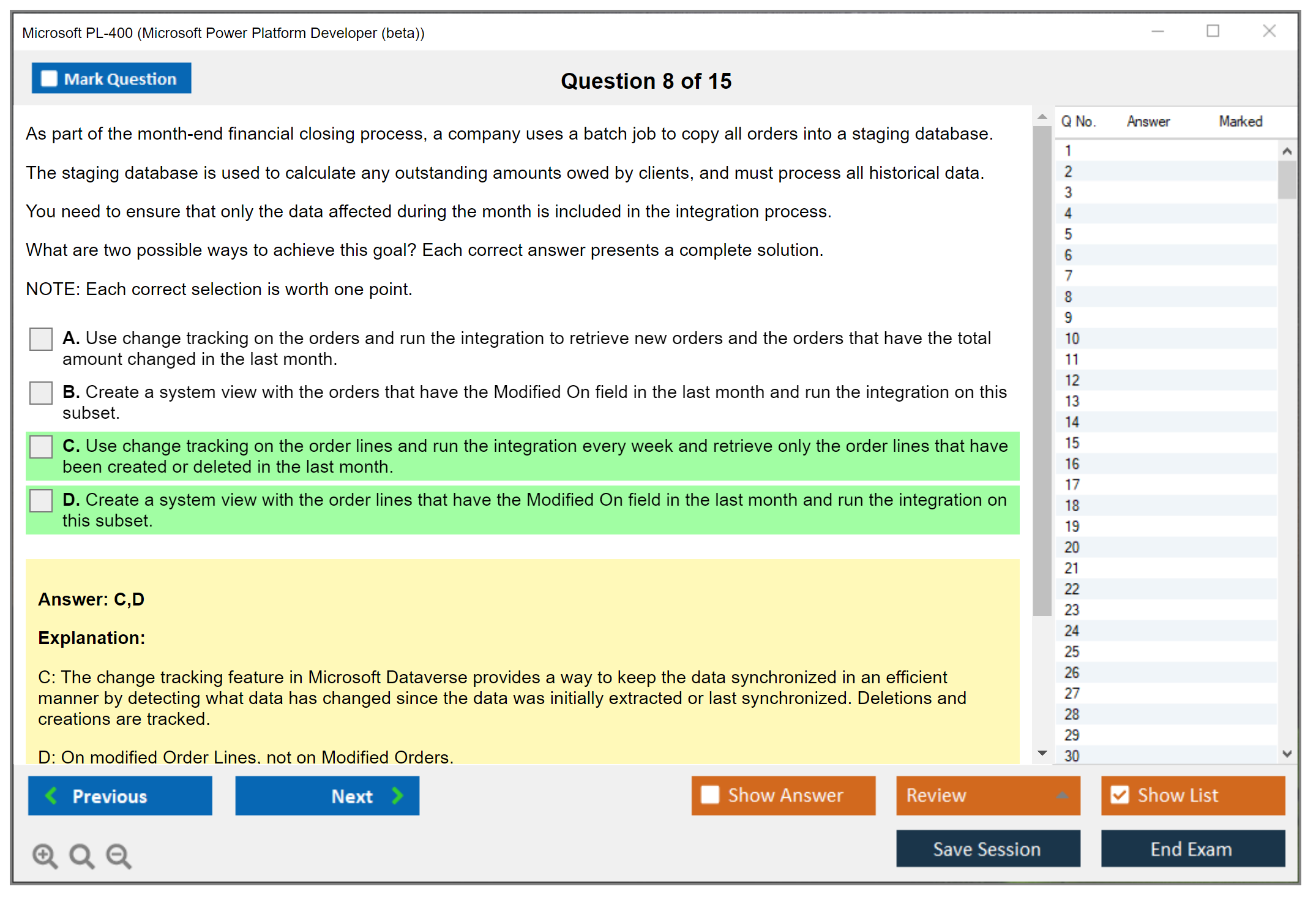Check answer option A checkbox
The image size is (1316, 900).
(x=41, y=339)
